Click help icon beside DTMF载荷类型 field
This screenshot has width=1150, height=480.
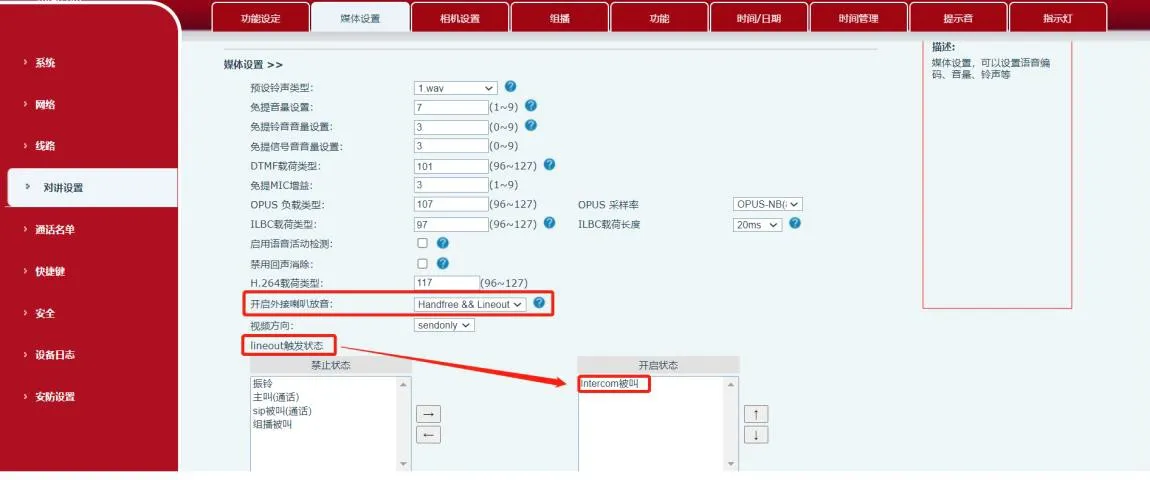(549, 165)
